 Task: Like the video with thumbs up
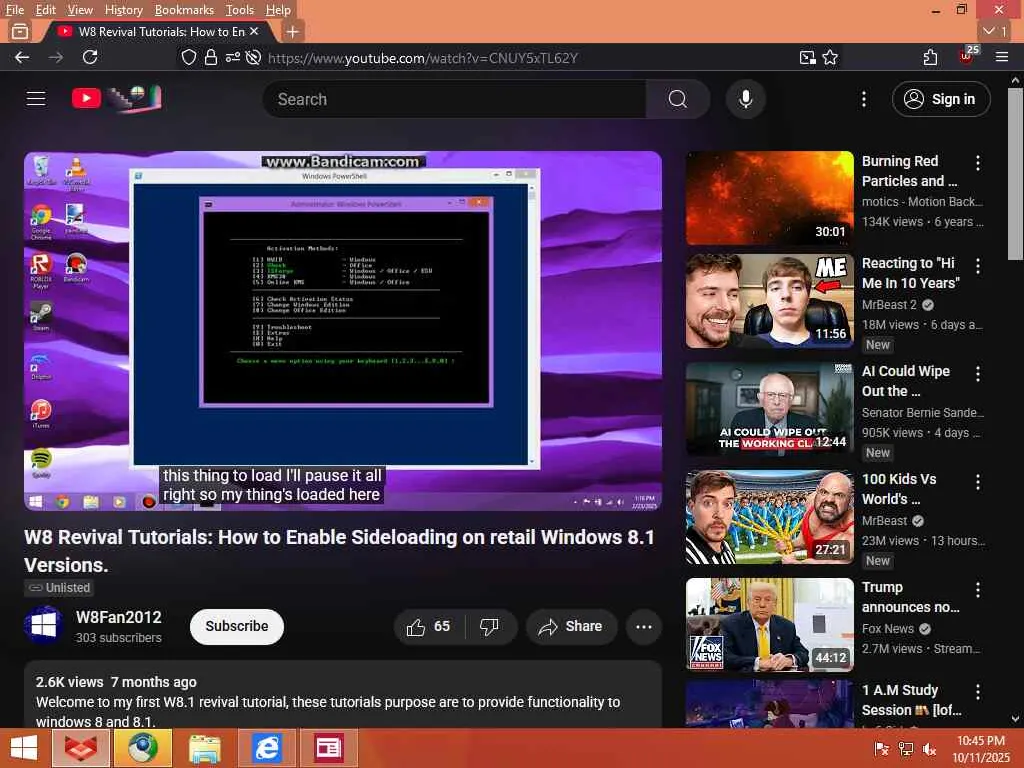click(428, 627)
